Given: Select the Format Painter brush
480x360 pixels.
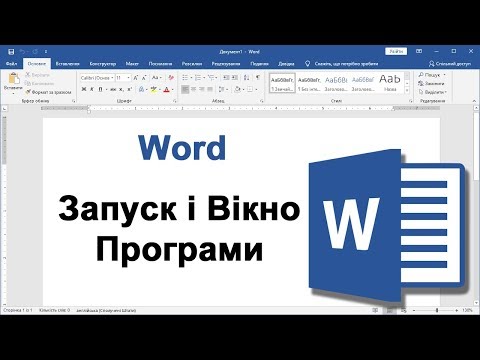Looking at the screenshot, I should pos(28,92).
